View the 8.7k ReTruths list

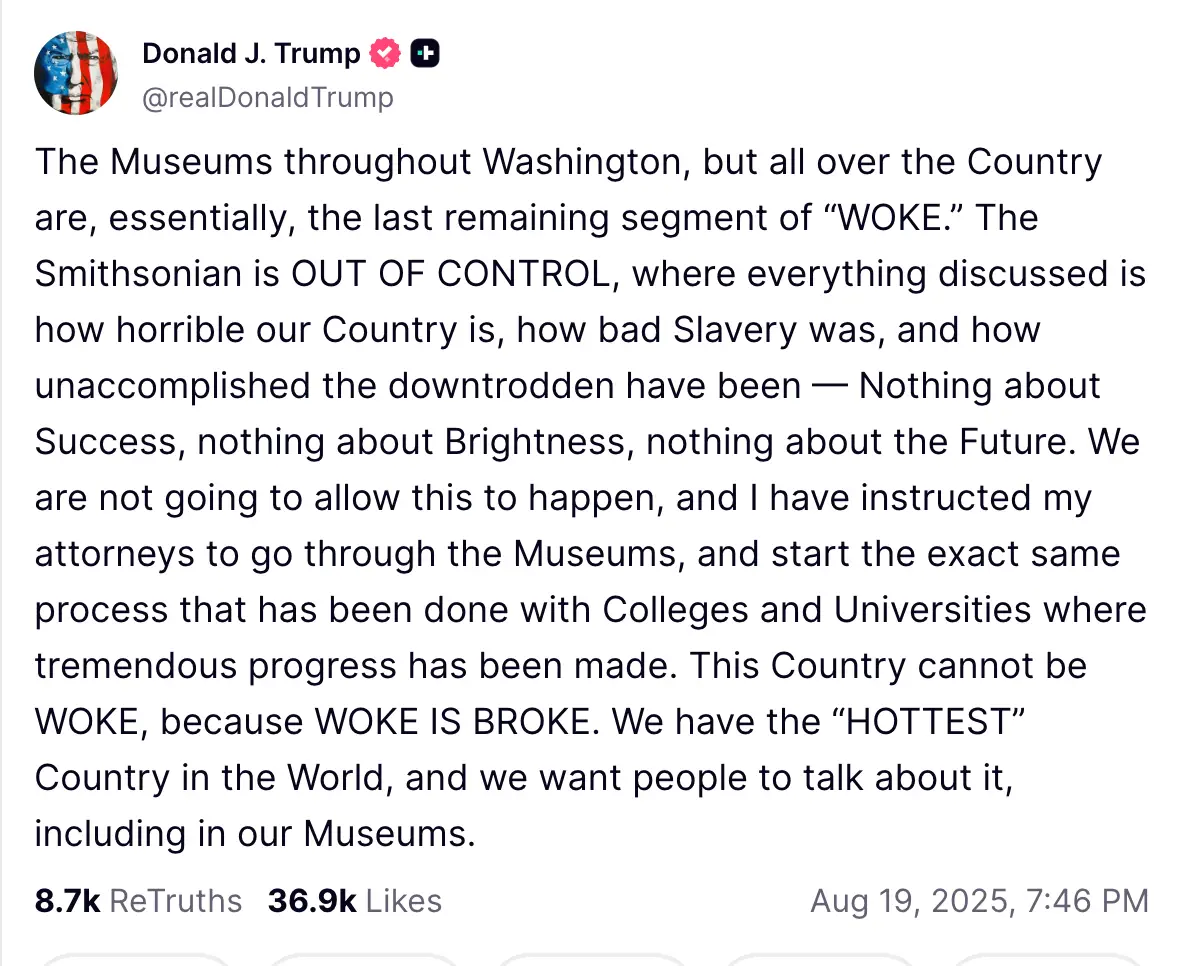click(x=138, y=901)
